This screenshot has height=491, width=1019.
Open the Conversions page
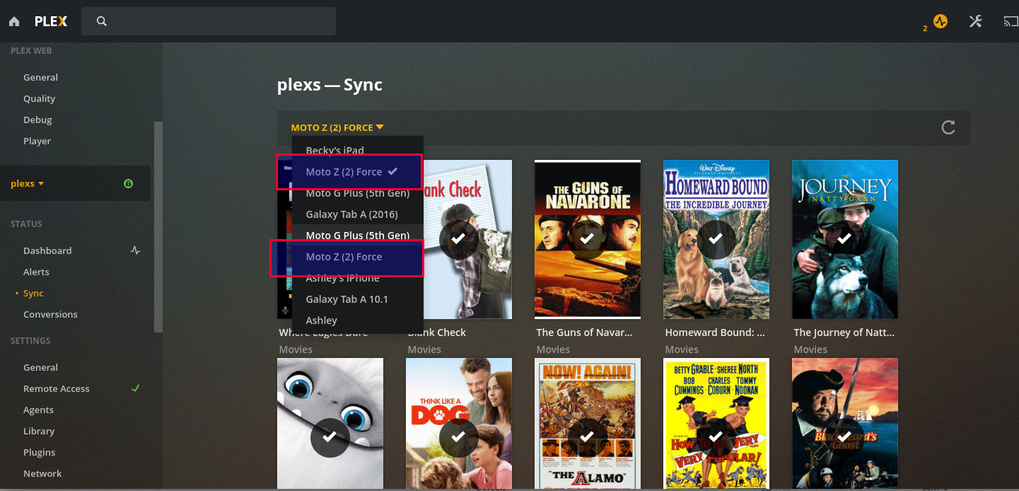[50, 314]
